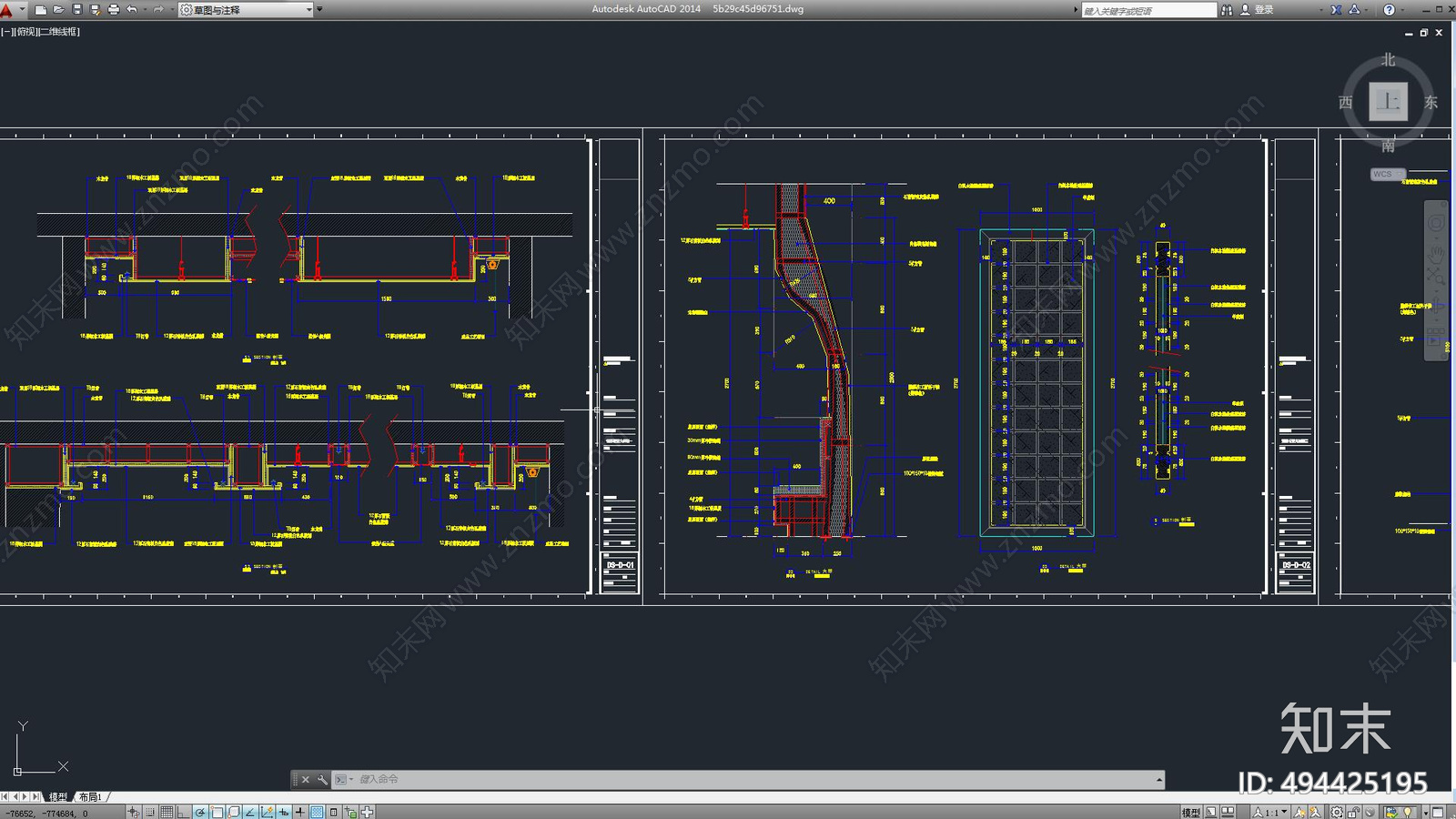Image resolution: width=1456 pixels, height=819 pixels.
Task: Toggle Grid display in the status bar
Action: 167,812
